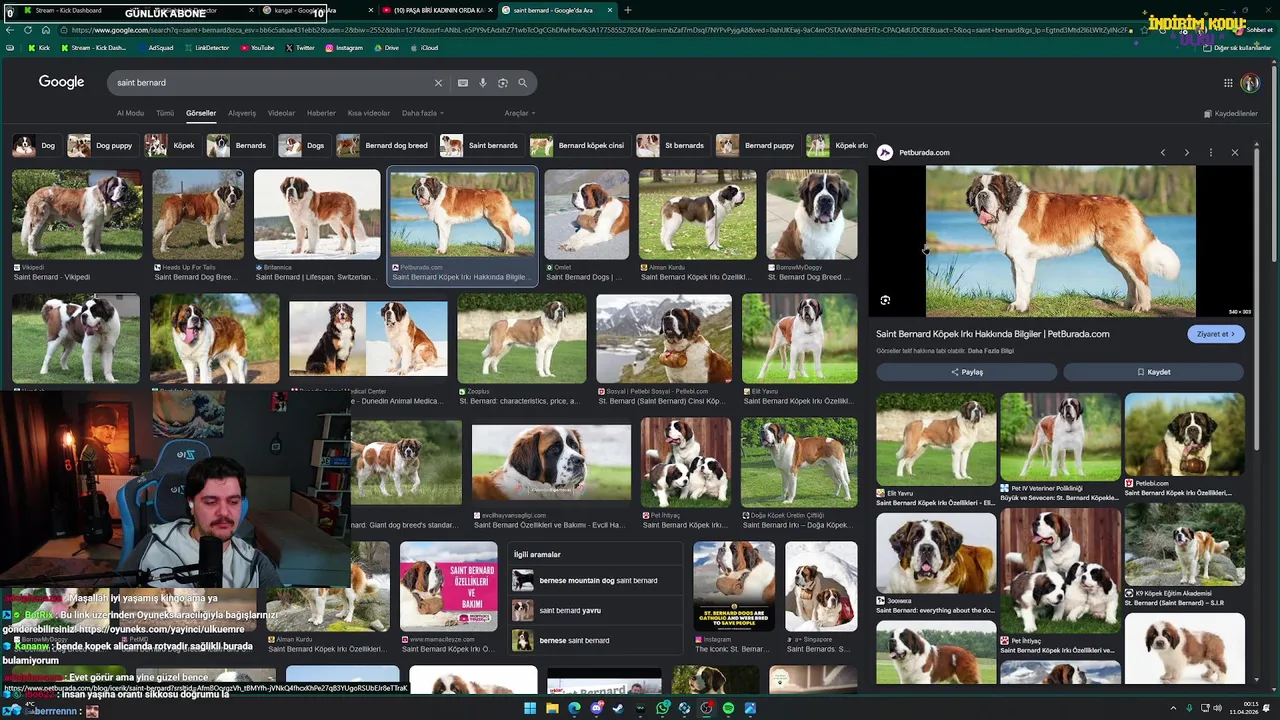This screenshot has height=720, width=1280.
Task: Open the Windows Start menu
Action: (530, 709)
